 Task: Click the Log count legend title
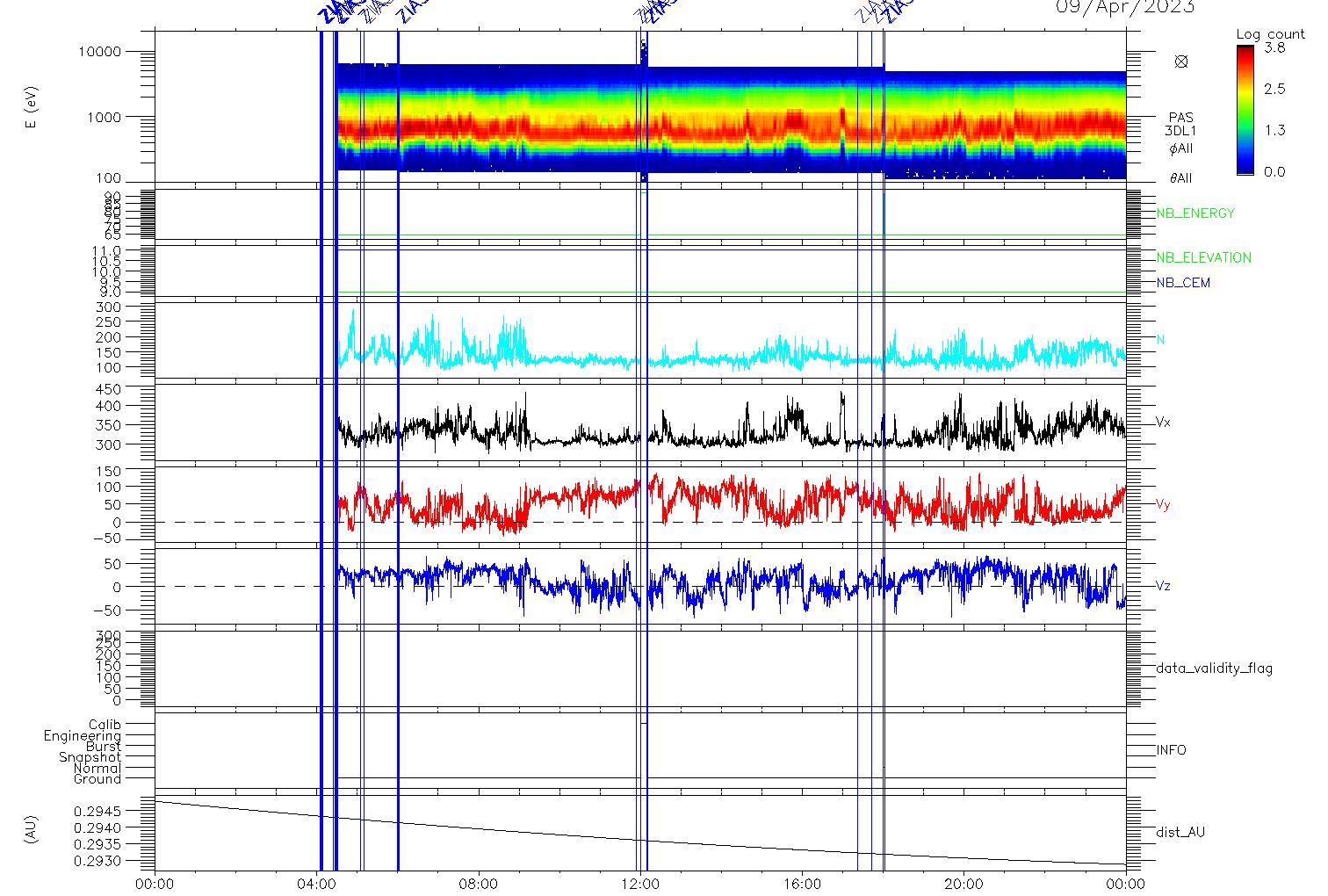pyautogui.click(x=1271, y=34)
